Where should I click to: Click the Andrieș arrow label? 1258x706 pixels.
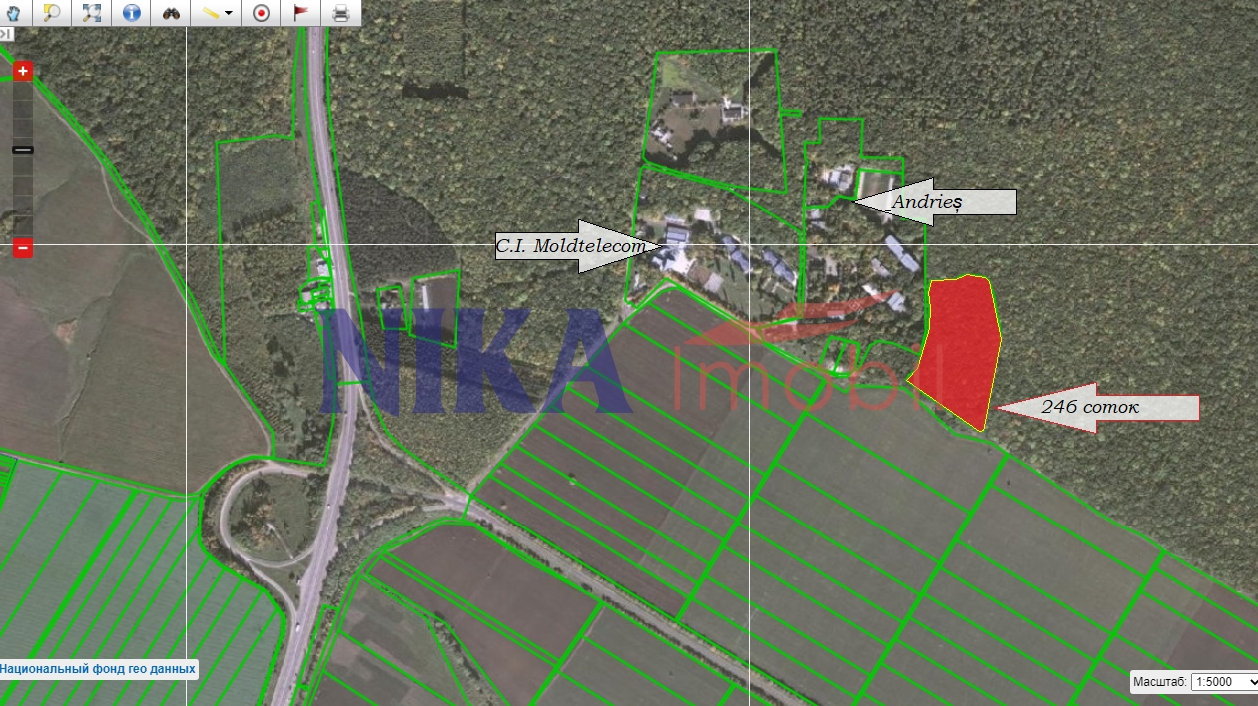tap(935, 202)
